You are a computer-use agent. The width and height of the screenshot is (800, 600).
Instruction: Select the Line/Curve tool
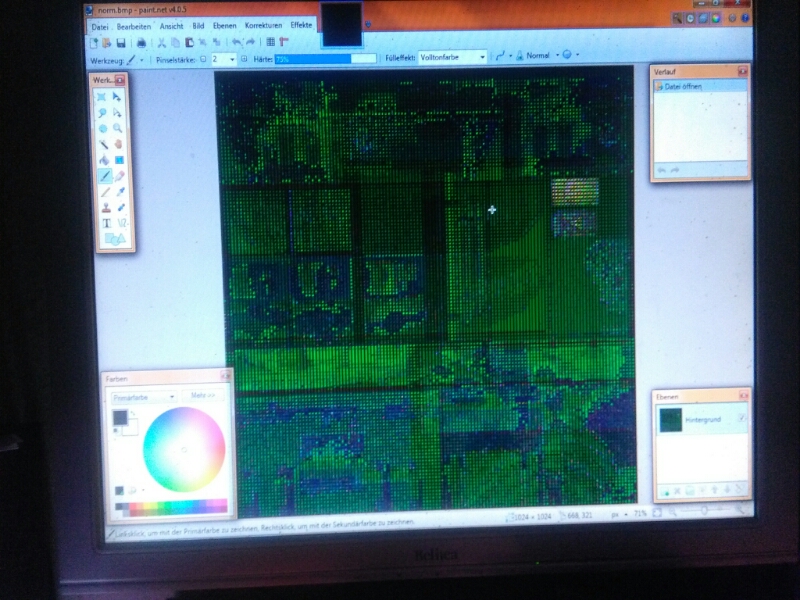click(x=122, y=223)
